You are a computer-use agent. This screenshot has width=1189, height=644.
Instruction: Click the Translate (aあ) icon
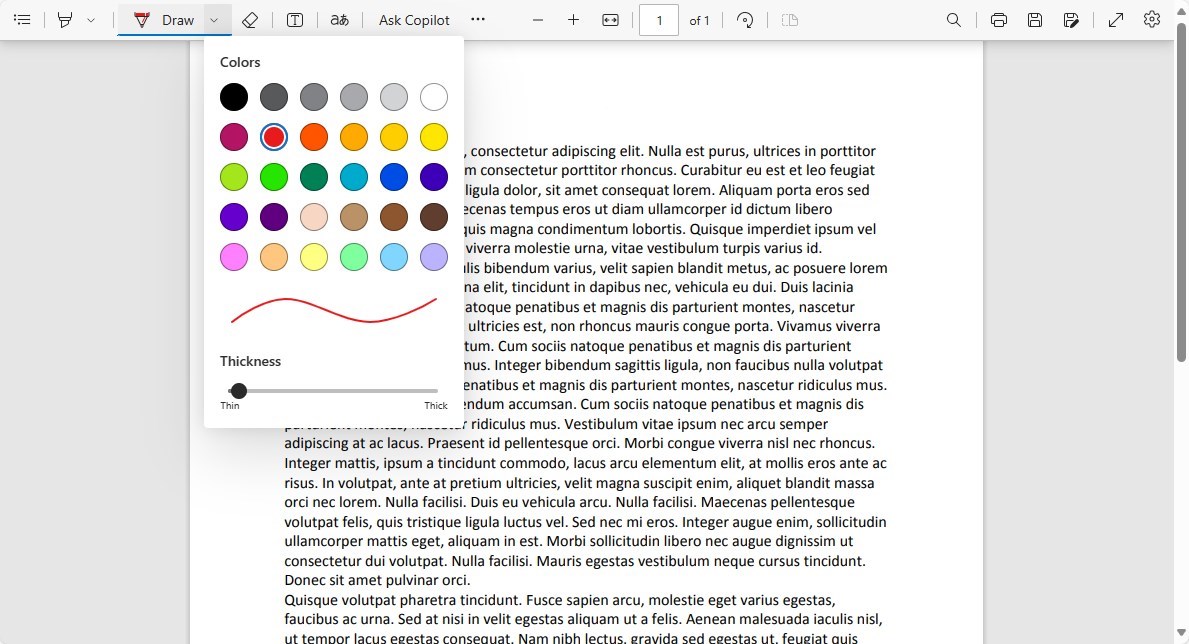(340, 19)
